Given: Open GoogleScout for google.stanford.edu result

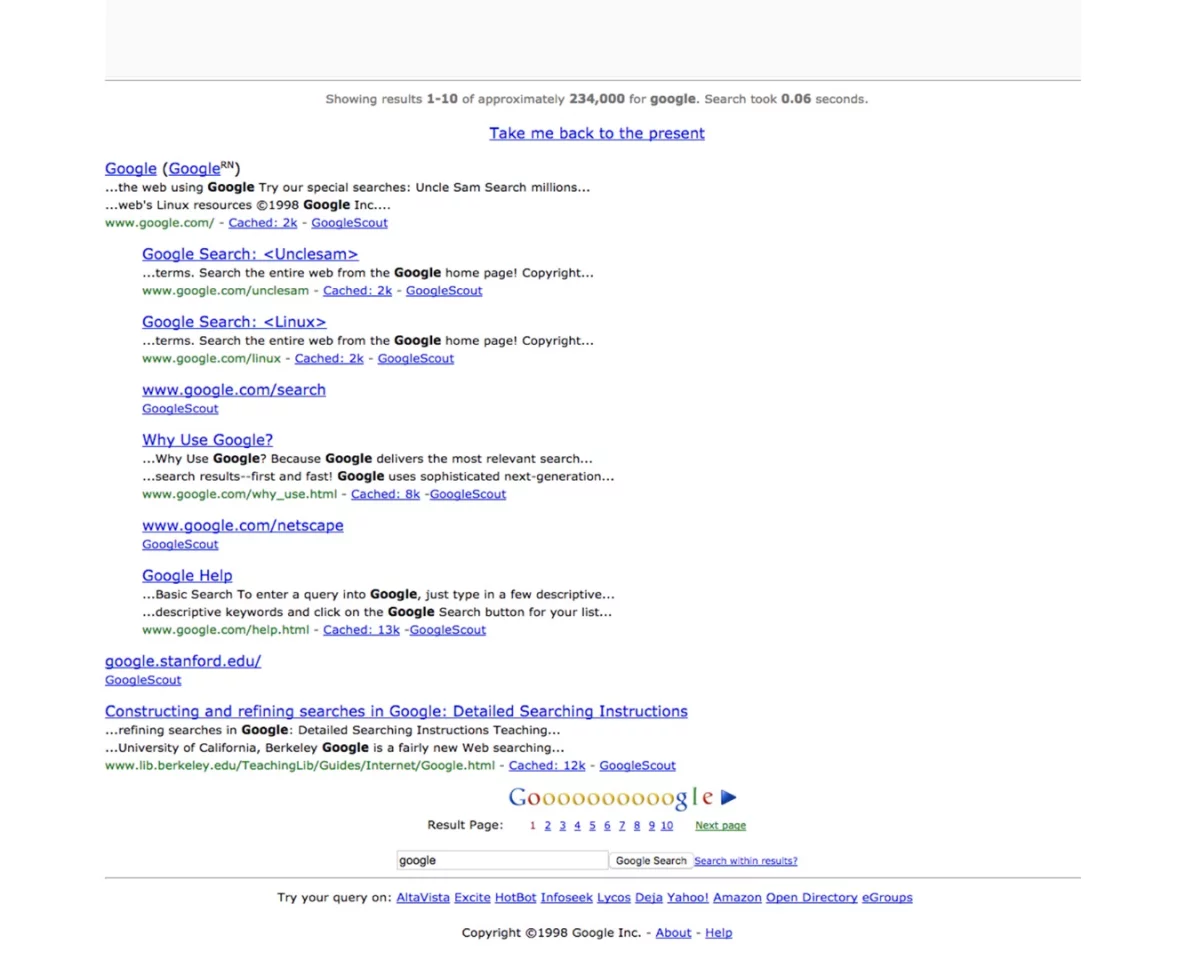Looking at the screenshot, I should click(143, 679).
